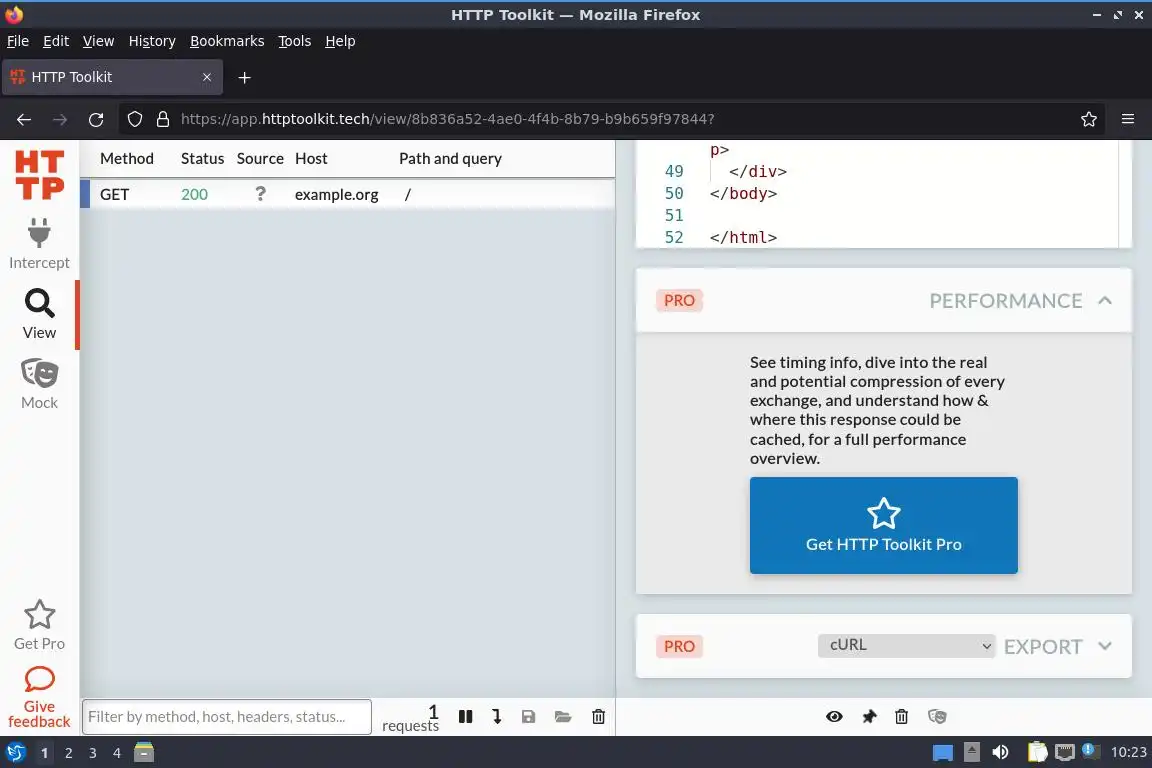This screenshot has width=1152, height=768.
Task: Open the Firefox hamburger menu
Action: tap(1128, 119)
